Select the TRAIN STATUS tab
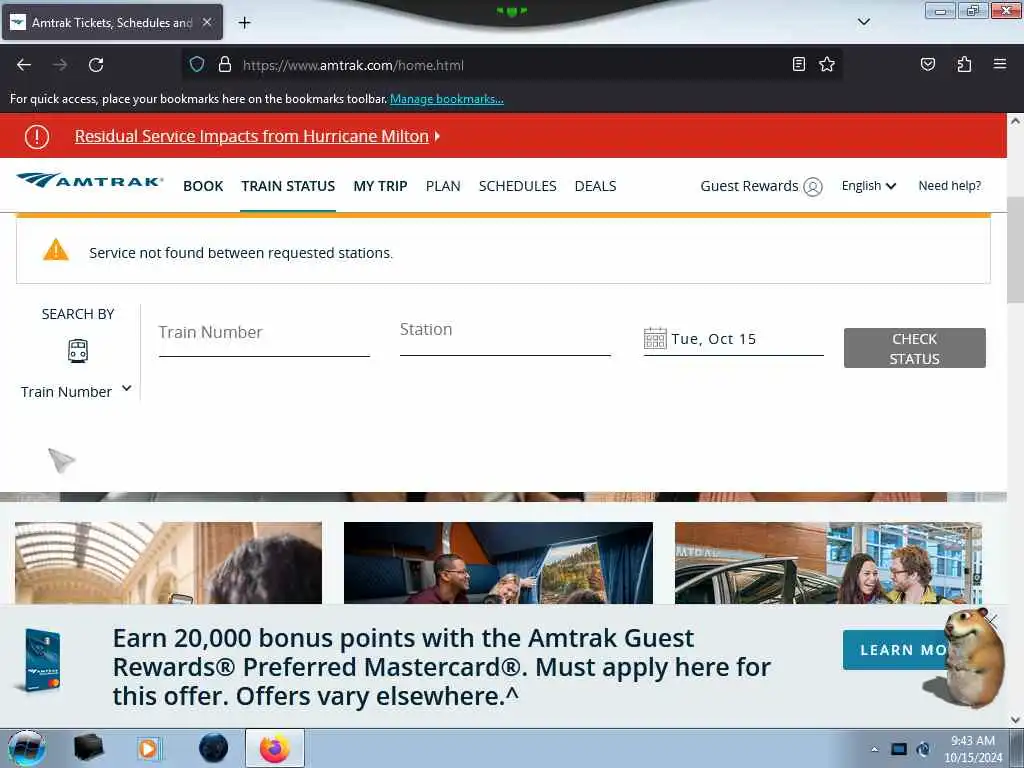This screenshot has height=768, width=1024. (288, 186)
